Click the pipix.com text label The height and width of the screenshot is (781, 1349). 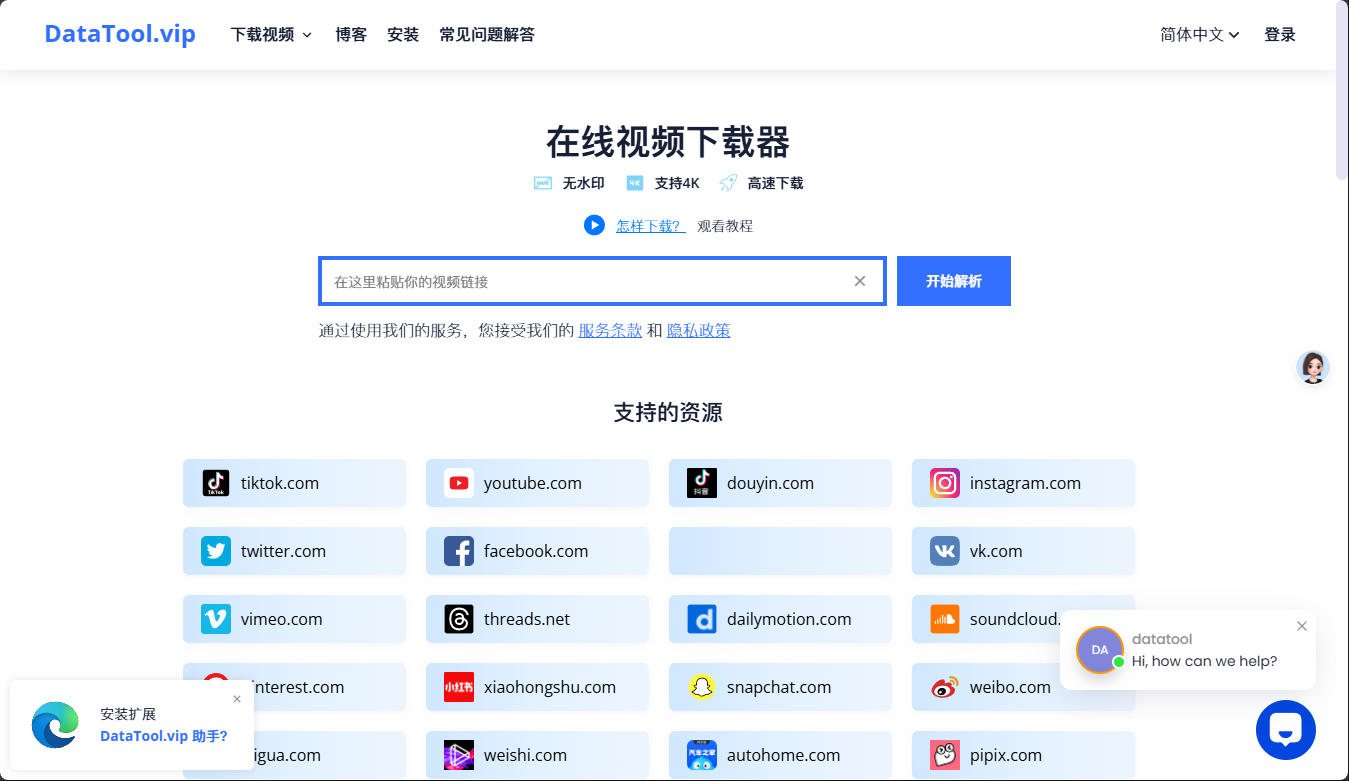(1006, 755)
